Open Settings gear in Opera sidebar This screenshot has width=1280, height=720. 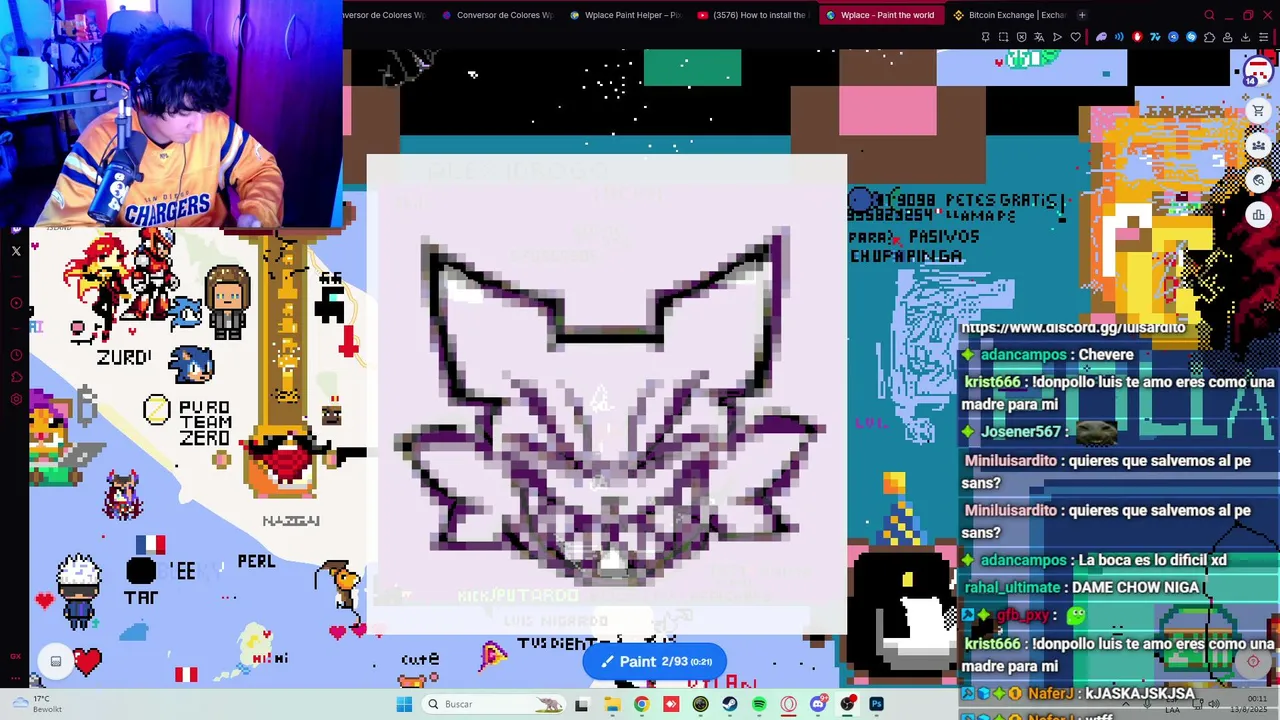(x=16, y=399)
